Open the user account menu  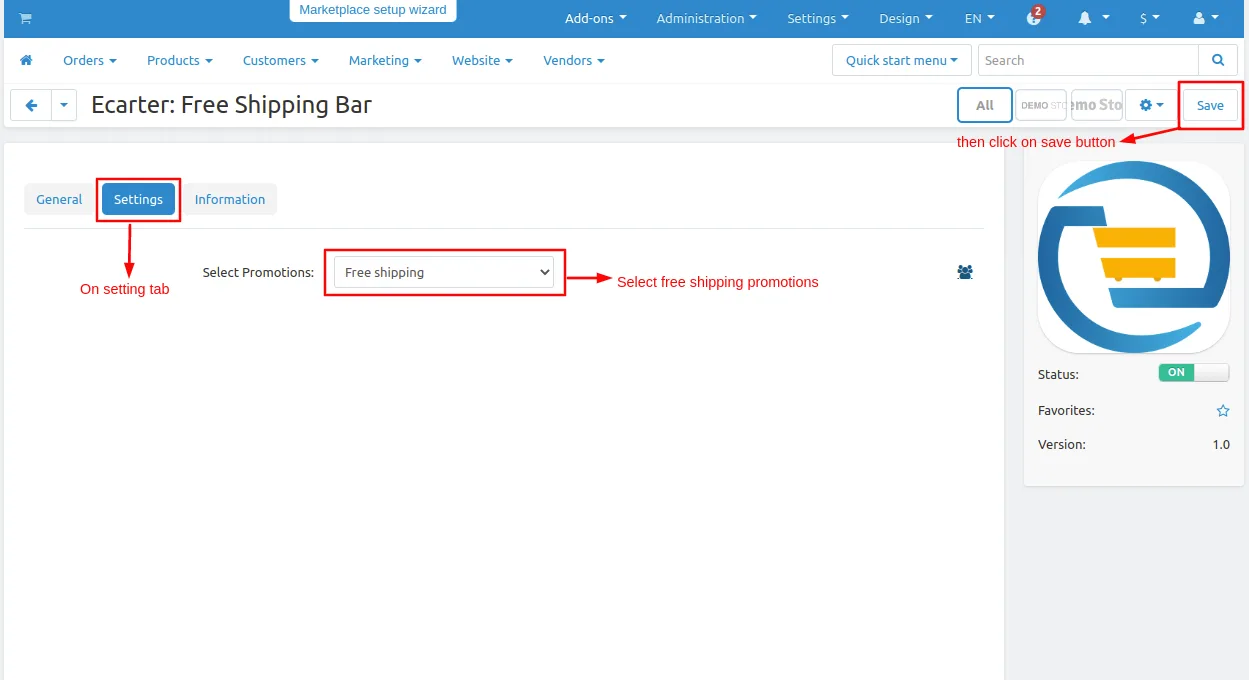tap(1206, 18)
